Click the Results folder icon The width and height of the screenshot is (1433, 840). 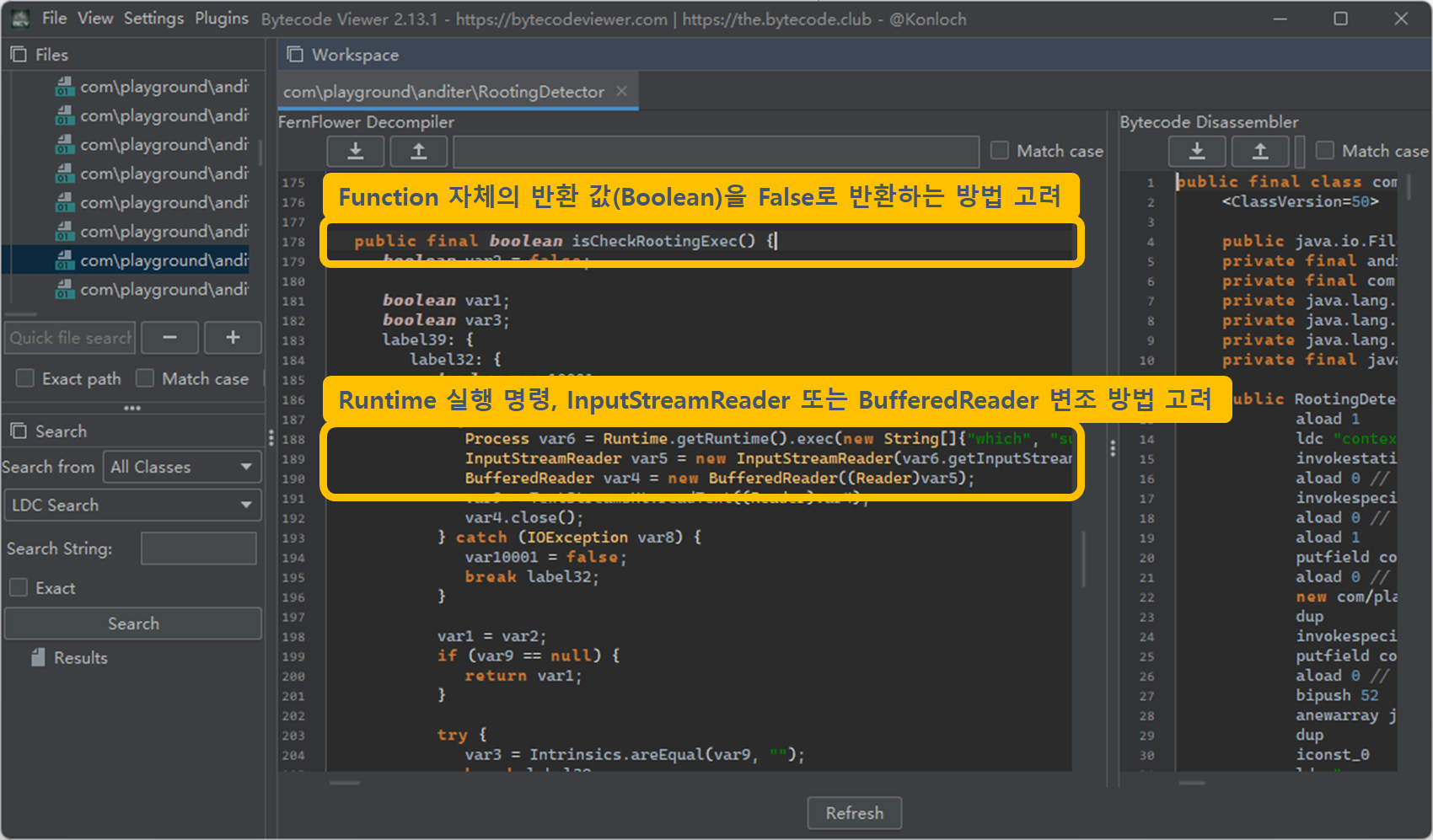coord(38,658)
